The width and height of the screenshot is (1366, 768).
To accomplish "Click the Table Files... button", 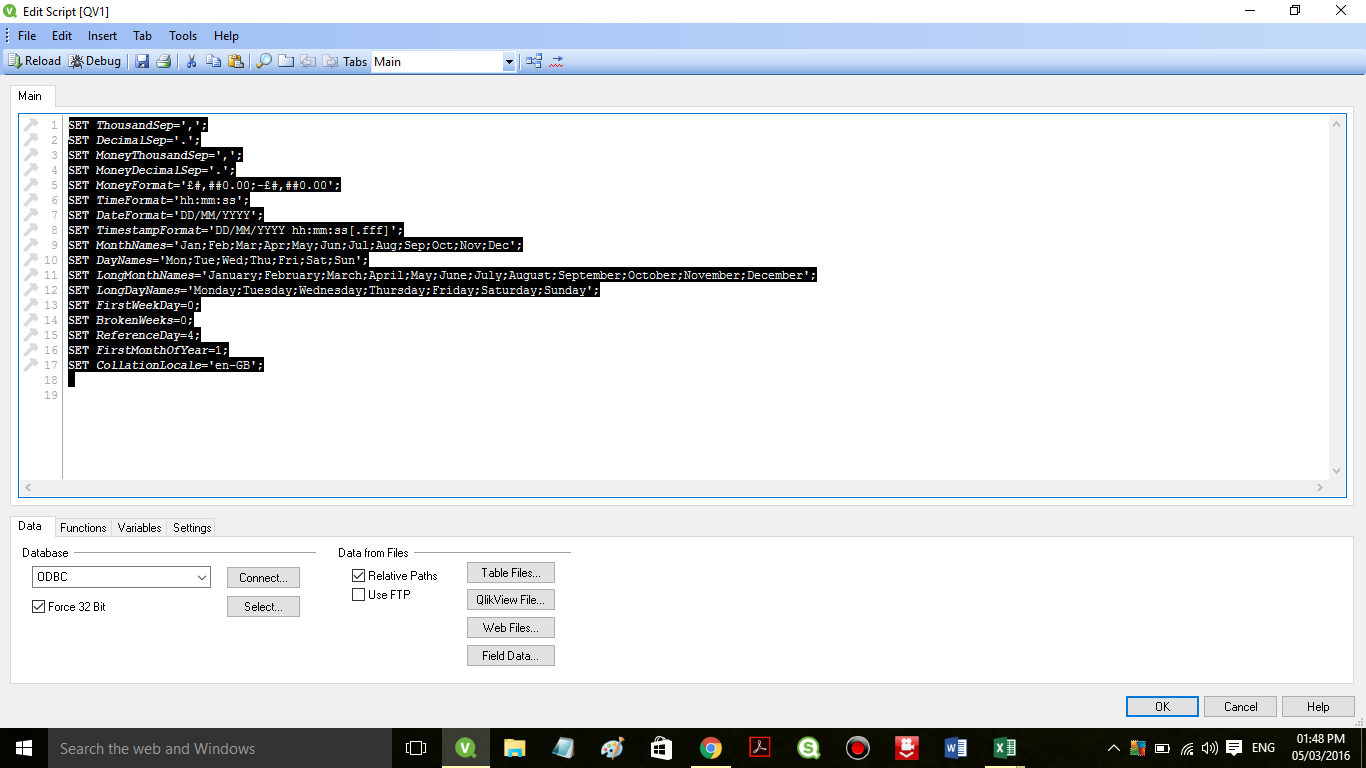I will (x=511, y=573).
